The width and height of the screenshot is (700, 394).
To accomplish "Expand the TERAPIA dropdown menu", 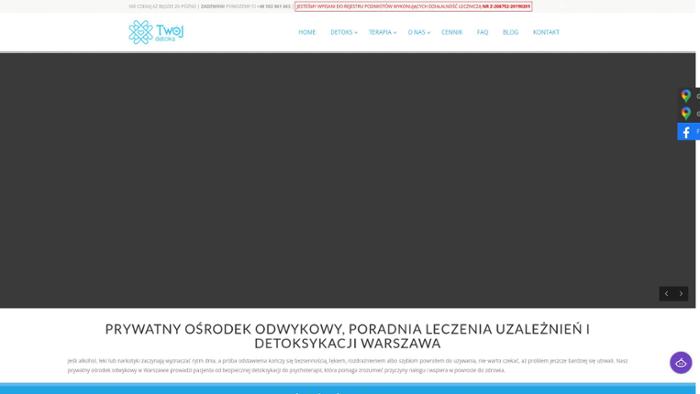I will (382, 32).
